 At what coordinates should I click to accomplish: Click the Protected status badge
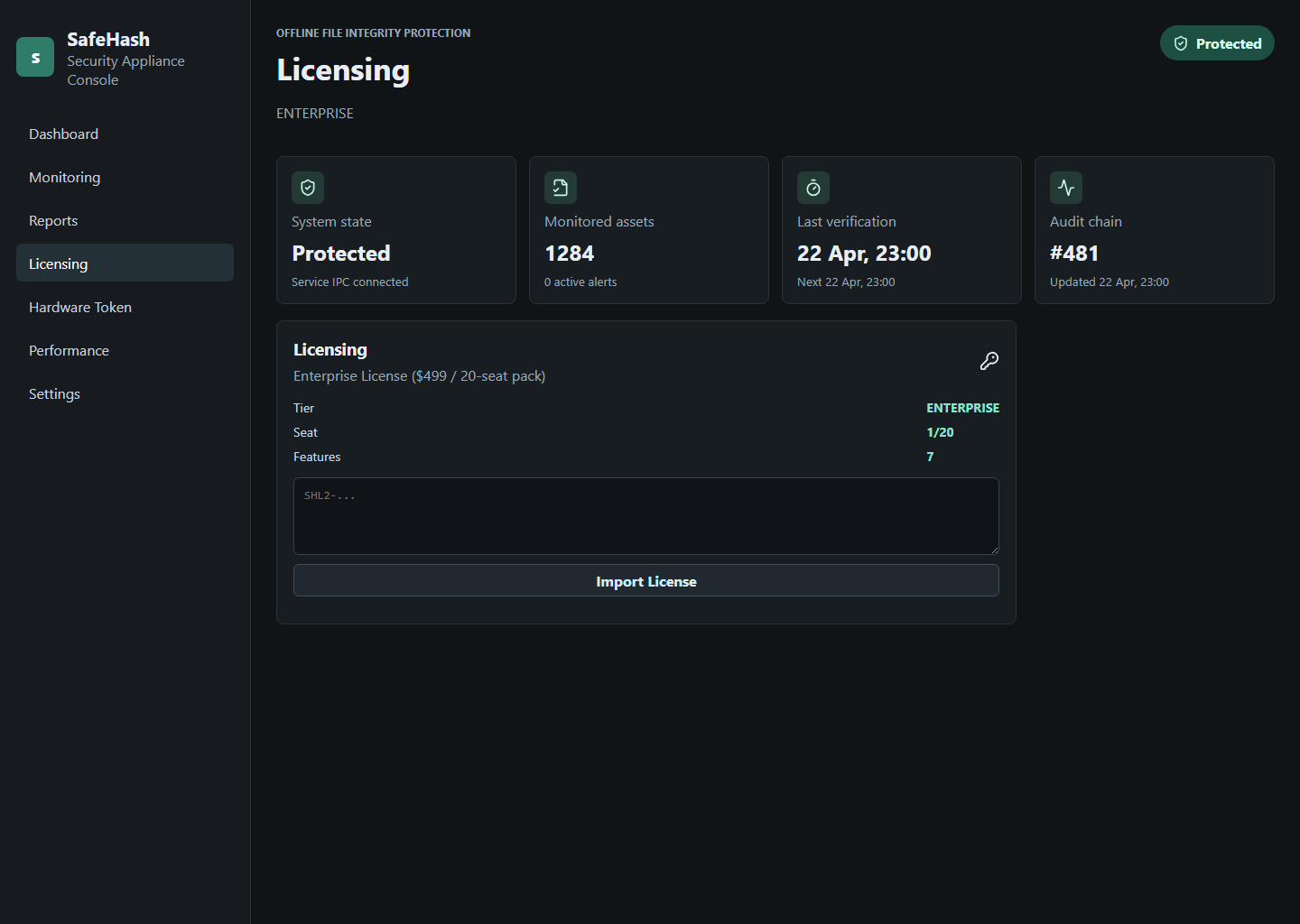[x=1217, y=42]
